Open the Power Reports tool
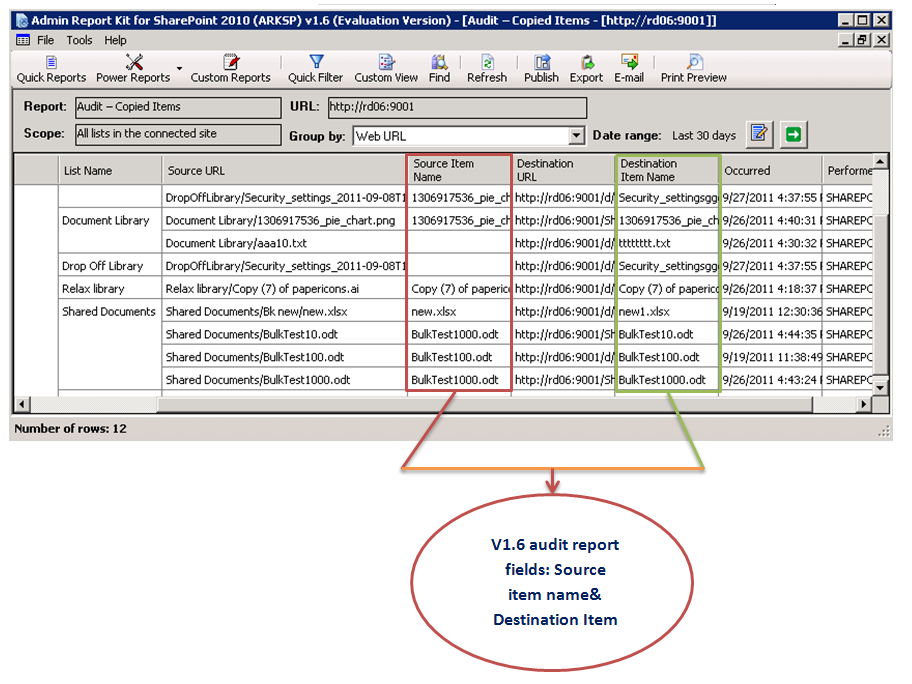Screen dimensions: 912x684 pyautogui.click(x=133, y=70)
